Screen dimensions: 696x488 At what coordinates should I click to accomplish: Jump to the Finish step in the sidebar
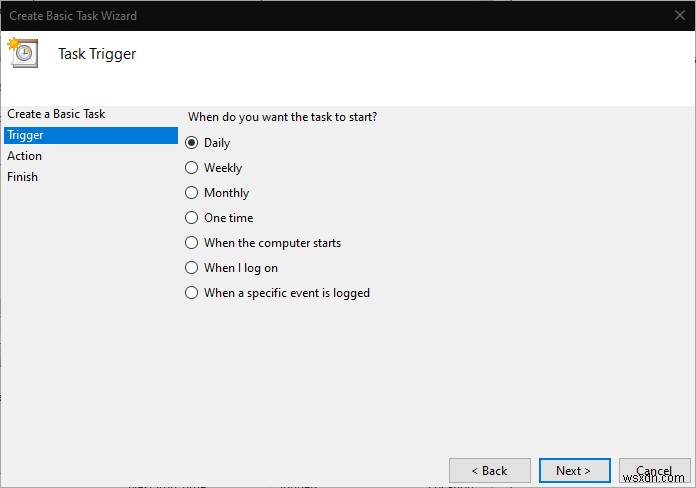(23, 177)
